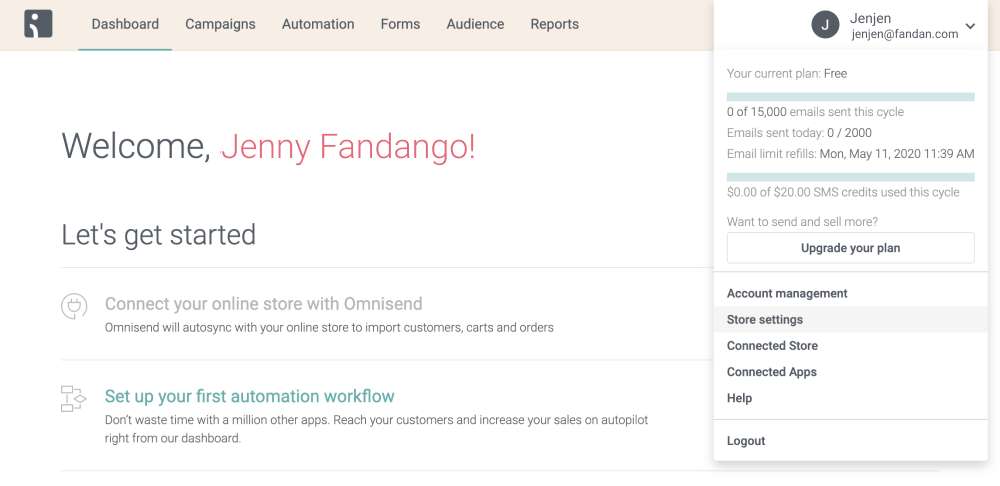
Task: Select Account management from menu
Action: click(787, 294)
